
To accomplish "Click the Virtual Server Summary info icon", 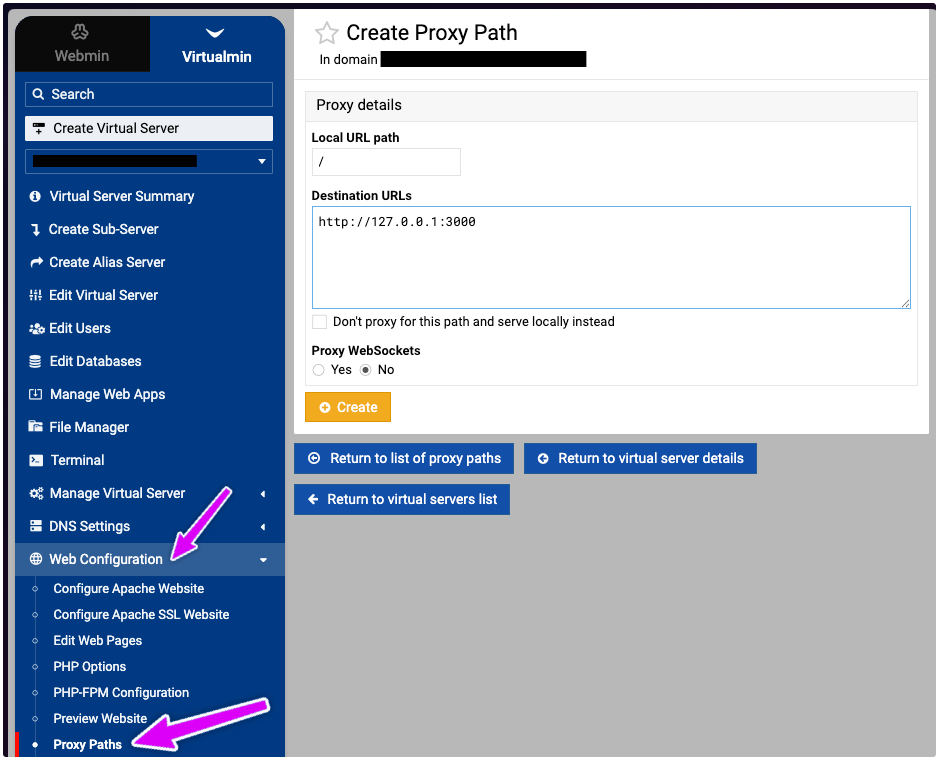I will click(36, 197).
